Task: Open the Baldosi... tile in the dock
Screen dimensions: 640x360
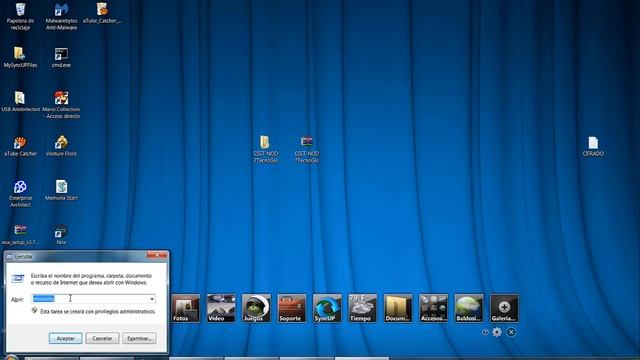Action: [x=469, y=308]
